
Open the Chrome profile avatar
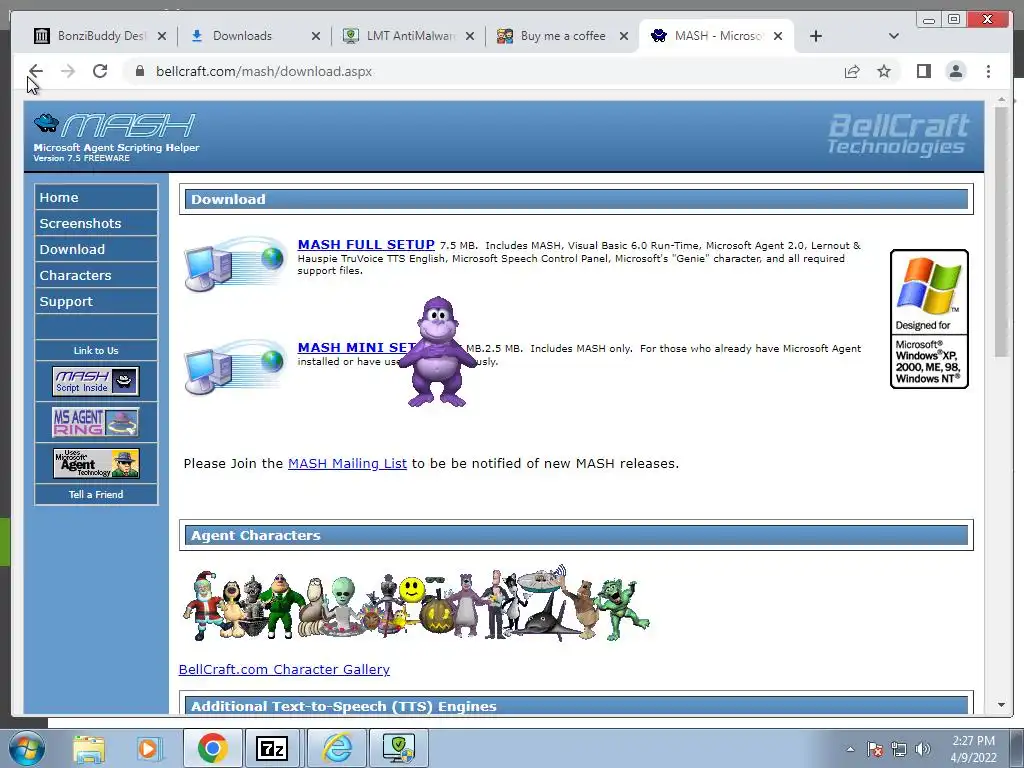pos(956,71)
